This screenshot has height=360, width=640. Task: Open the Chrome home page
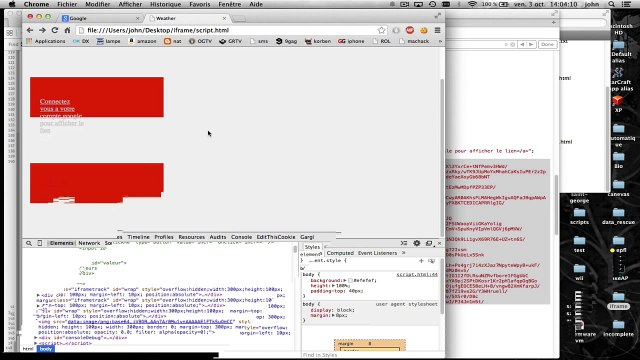[67, 30]
